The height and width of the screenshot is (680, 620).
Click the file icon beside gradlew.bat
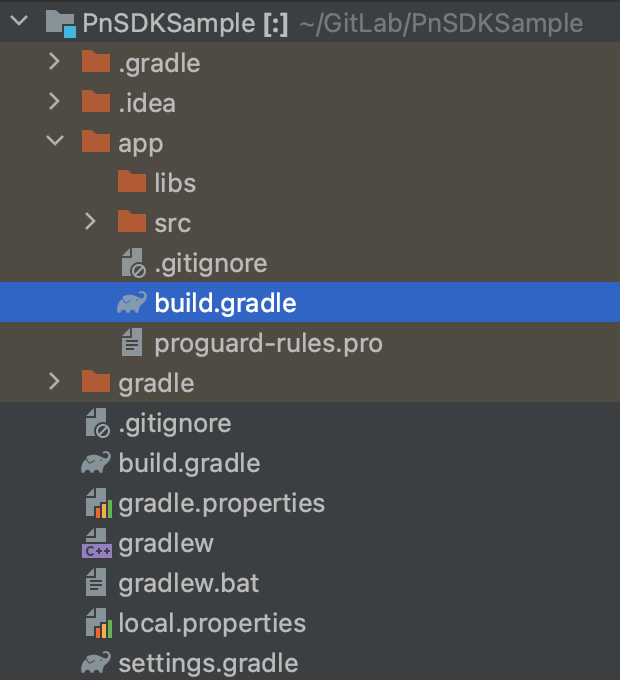(x=95, y=583)
